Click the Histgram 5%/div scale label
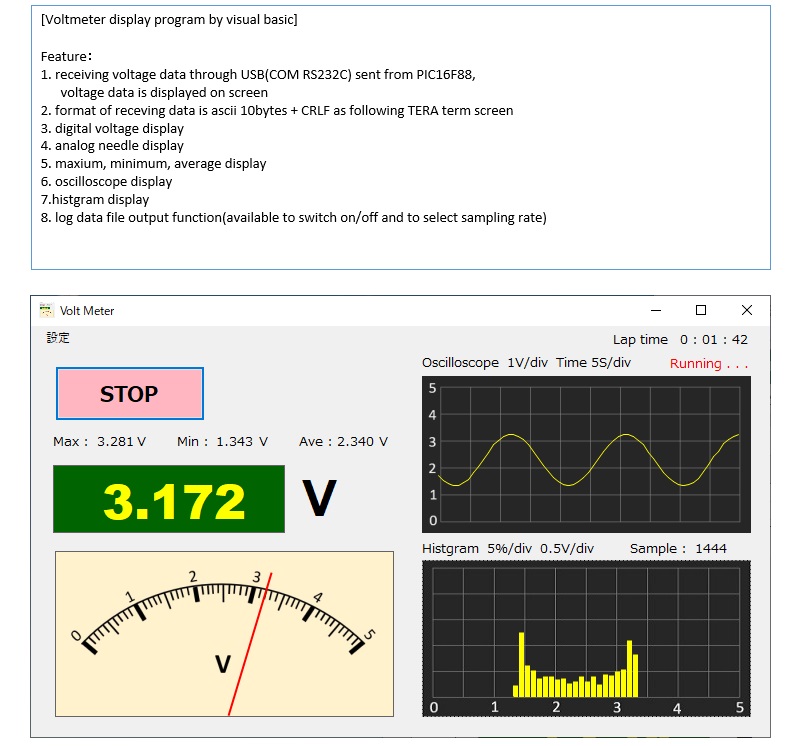The height and width of the screenshot is (746, 799). pos(508,548)
